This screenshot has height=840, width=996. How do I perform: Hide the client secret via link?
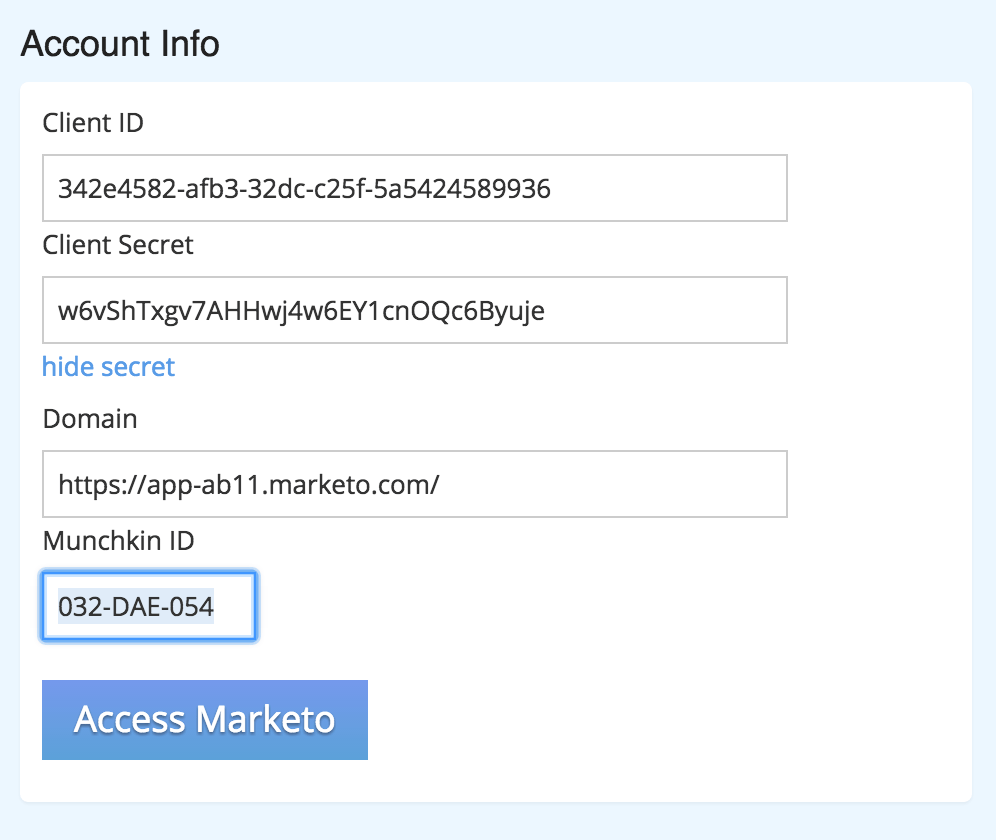(x=108, y=367)
